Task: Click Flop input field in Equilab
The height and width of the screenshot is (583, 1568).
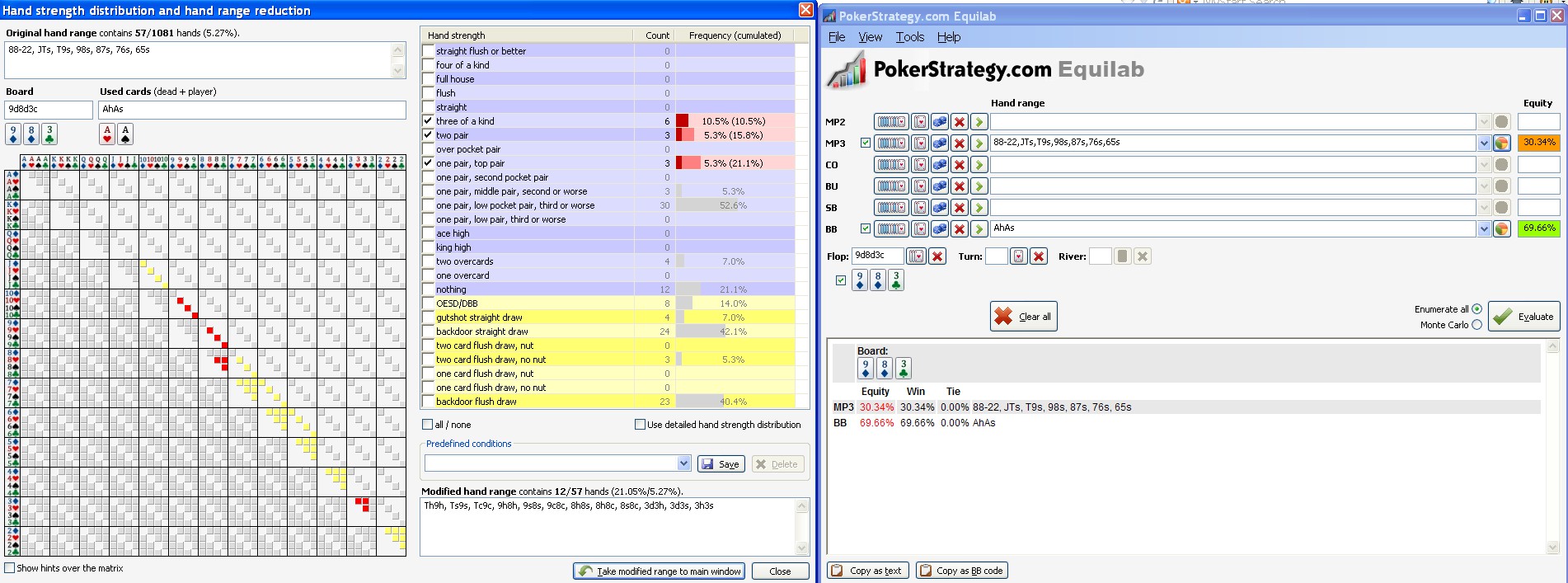Action: (x=877, y=256)
